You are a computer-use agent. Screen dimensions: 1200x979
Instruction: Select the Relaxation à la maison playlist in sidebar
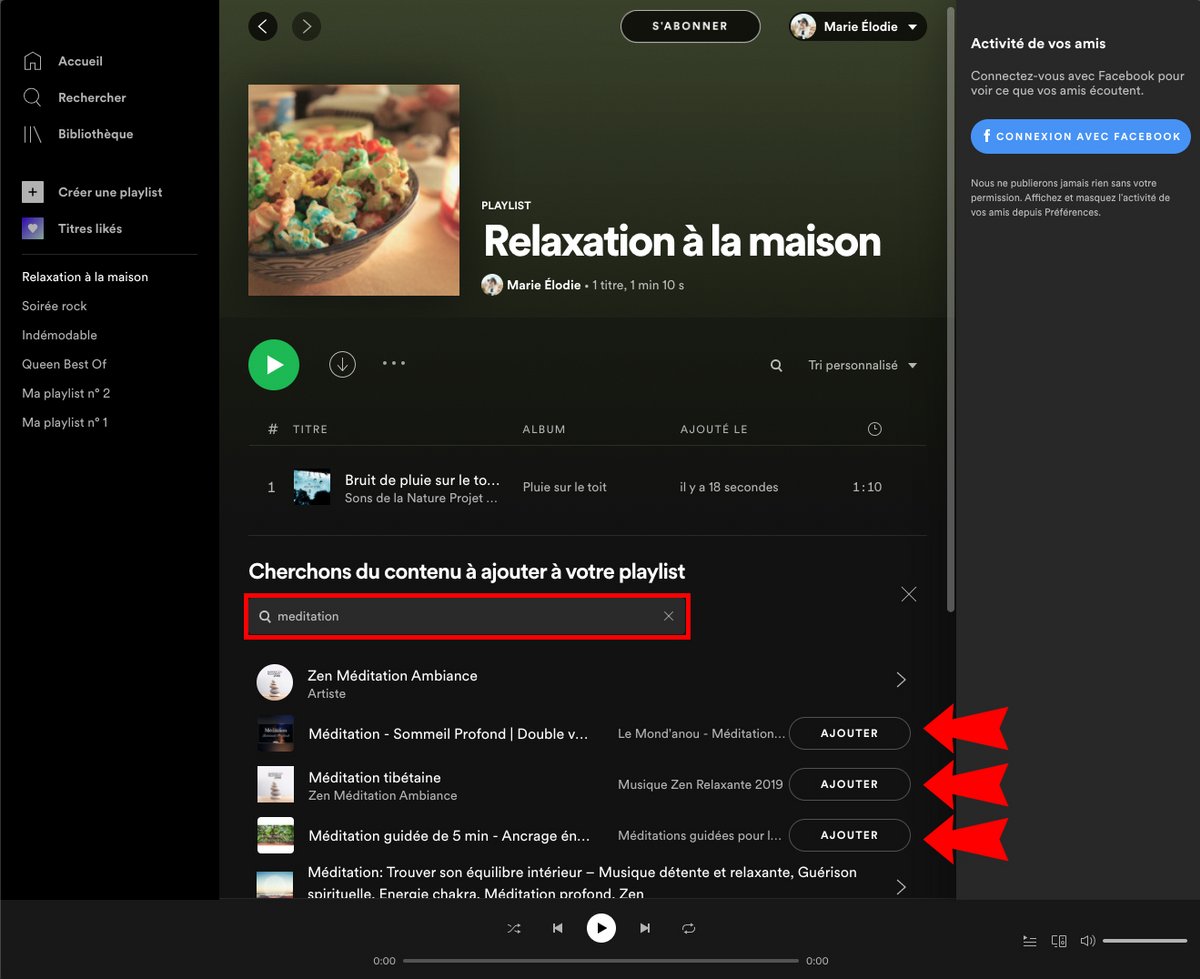click(x=85, y=277)
